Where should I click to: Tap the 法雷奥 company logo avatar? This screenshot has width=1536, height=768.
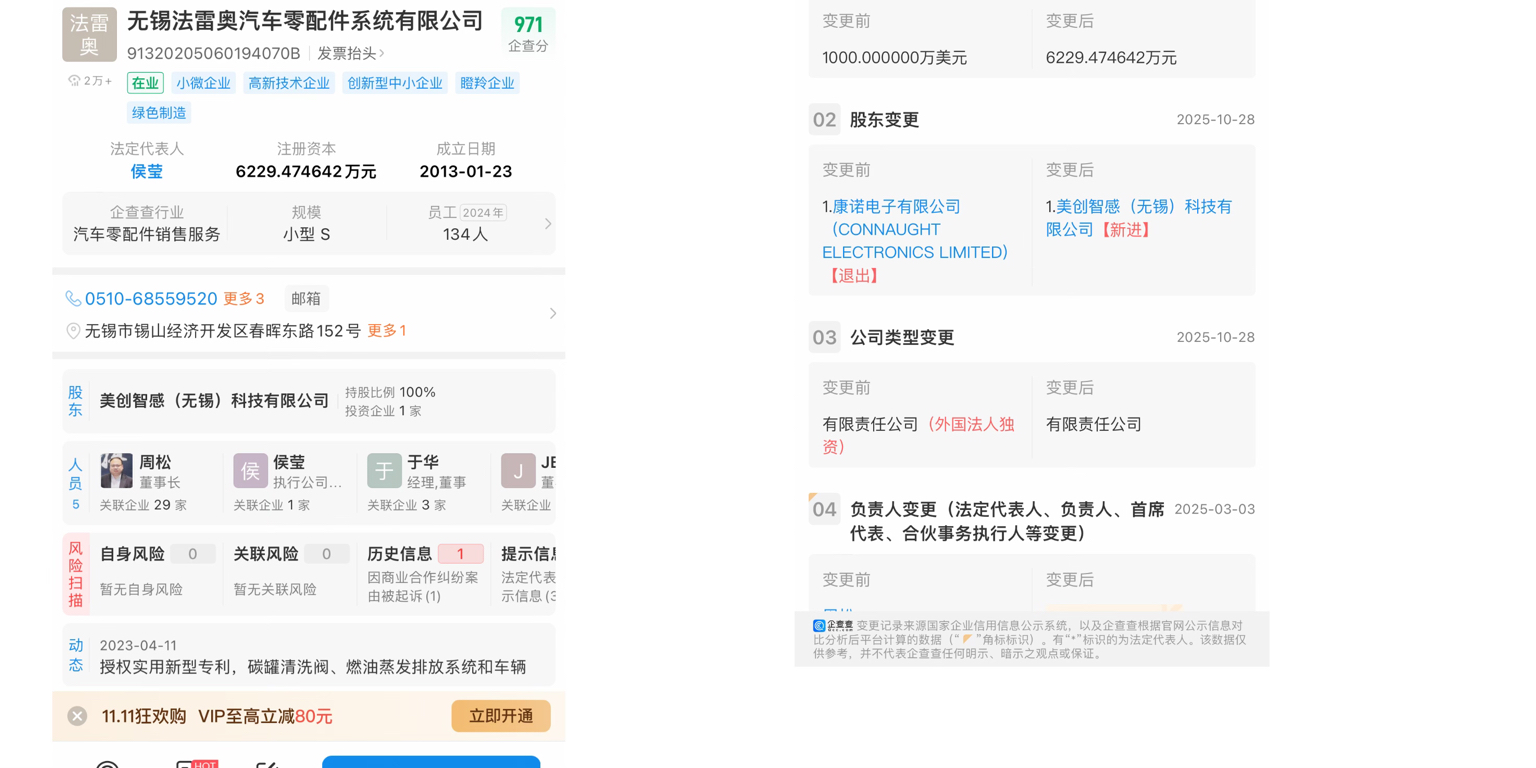tap(89, 35)
